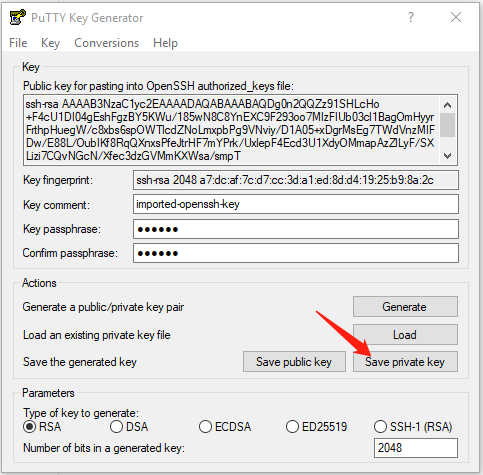
Task: Select the RSA key type
Action: [42, 427]
